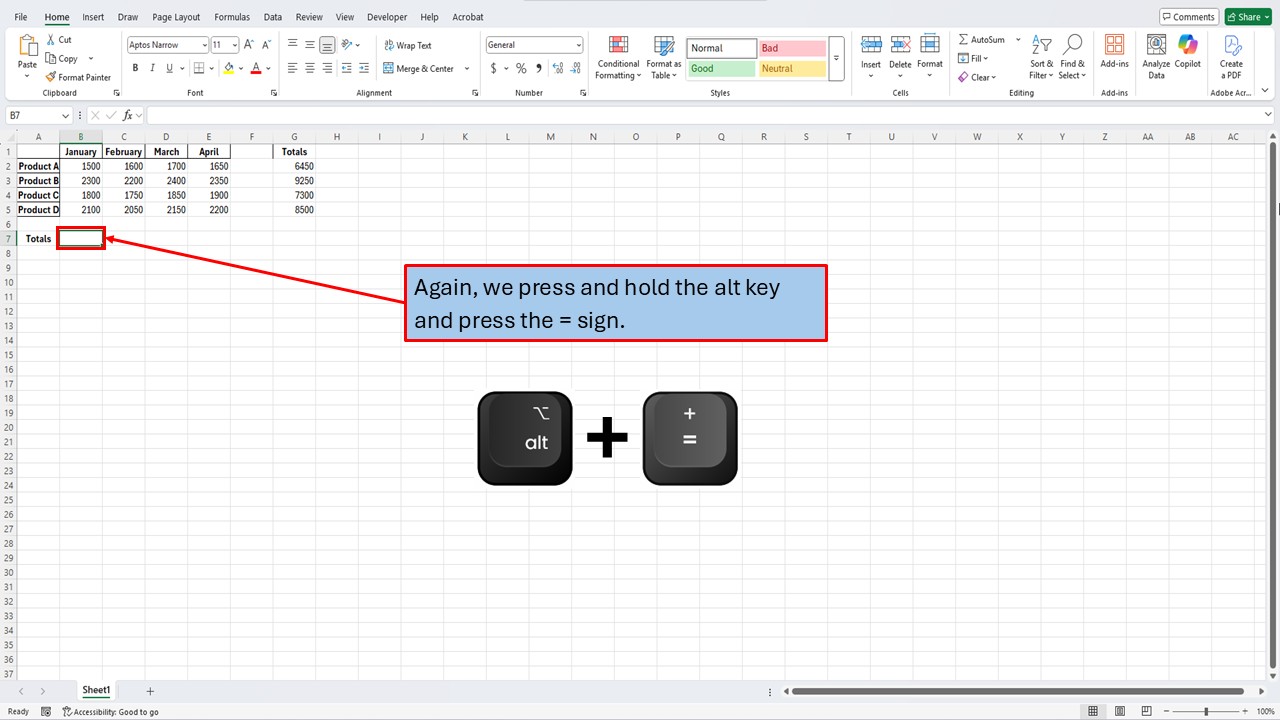Toggle italic formatting
1280x720 pixels.
(x=152, y=68)
